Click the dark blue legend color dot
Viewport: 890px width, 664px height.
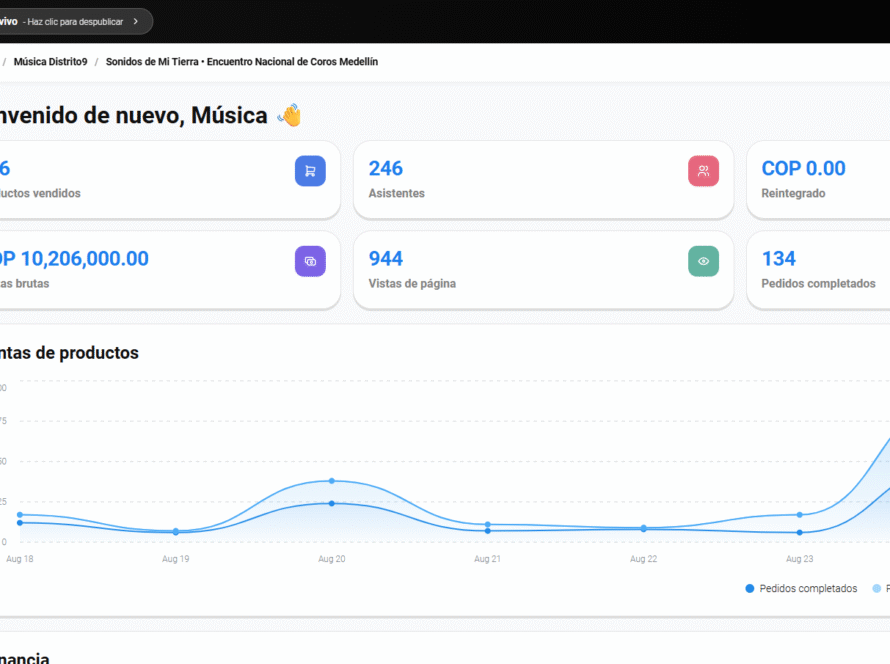click(750, 589)
